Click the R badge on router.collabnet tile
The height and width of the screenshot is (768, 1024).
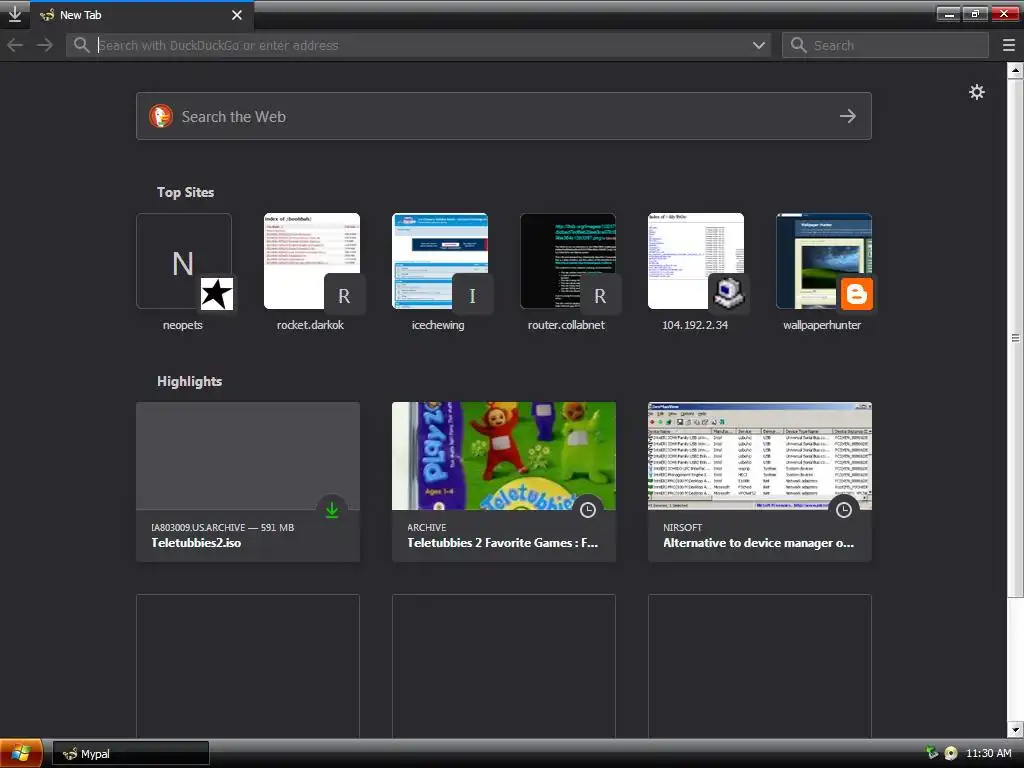pos(600,295)
